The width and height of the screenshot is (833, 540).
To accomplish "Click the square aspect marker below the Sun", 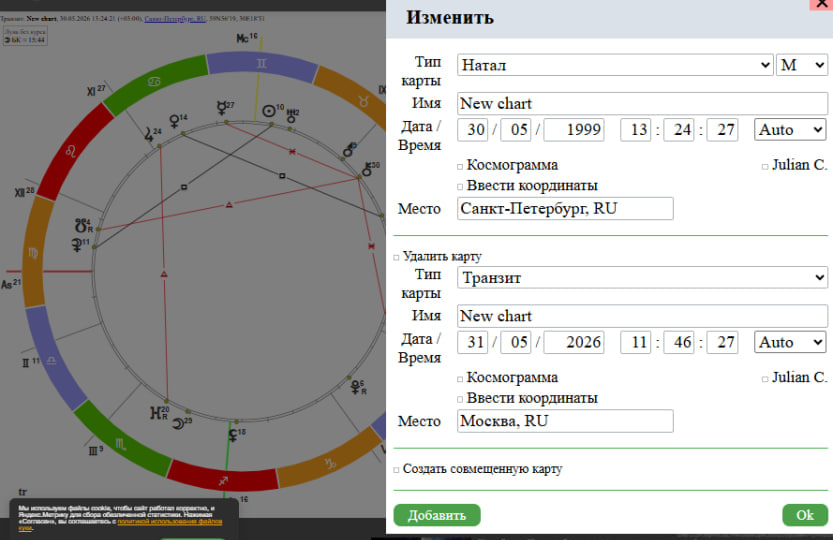I will [x=282, y=175].
